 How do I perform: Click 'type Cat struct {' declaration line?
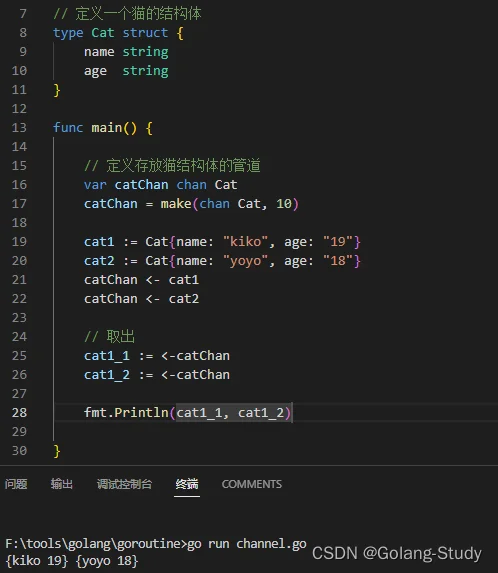pos(118,33)
